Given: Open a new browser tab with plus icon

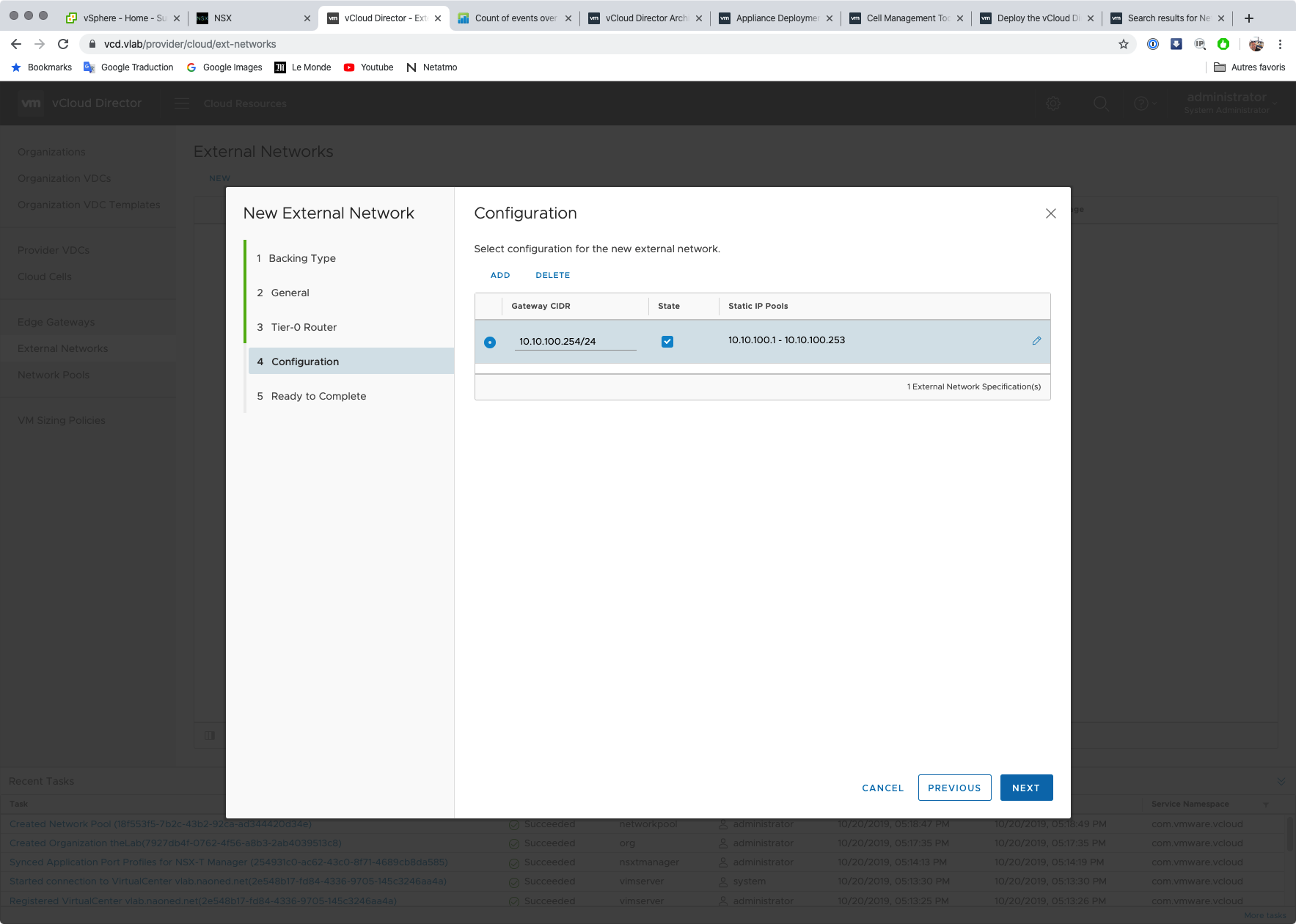Looking at the screenshot, I should [x=1249, y=18].
